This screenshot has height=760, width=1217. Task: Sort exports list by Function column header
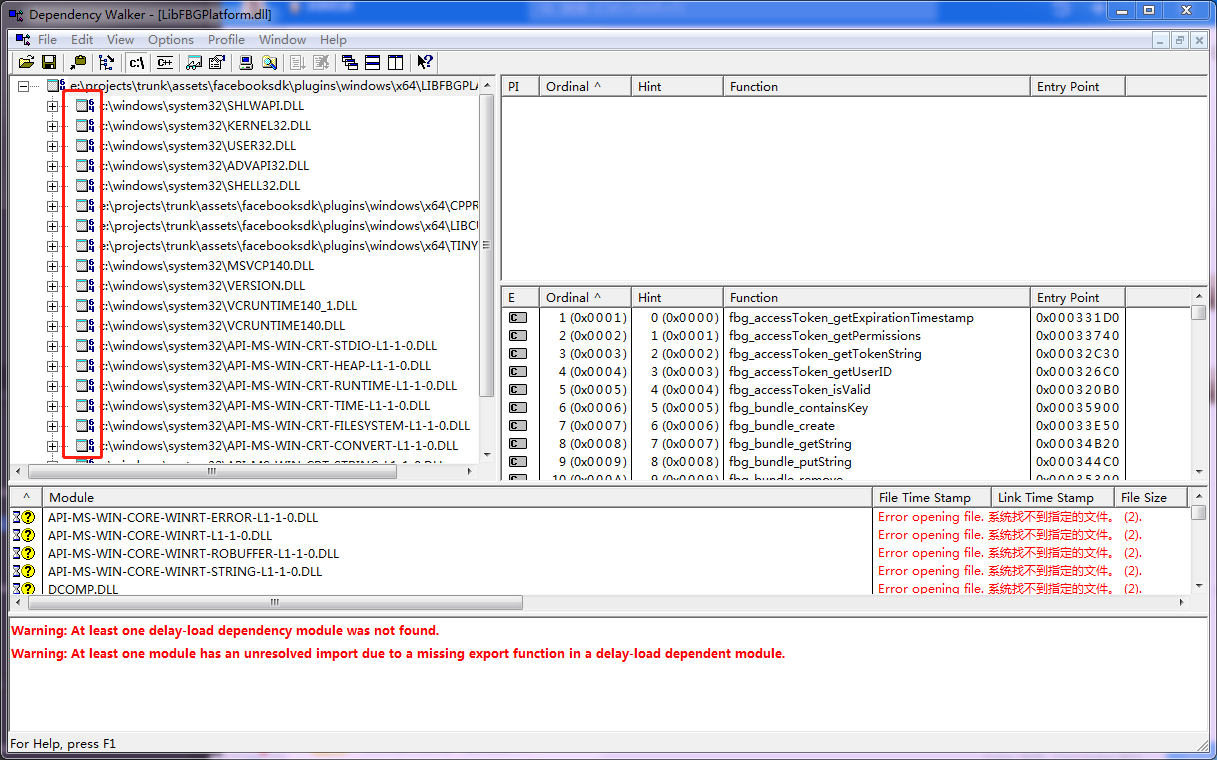coord(876,297)
